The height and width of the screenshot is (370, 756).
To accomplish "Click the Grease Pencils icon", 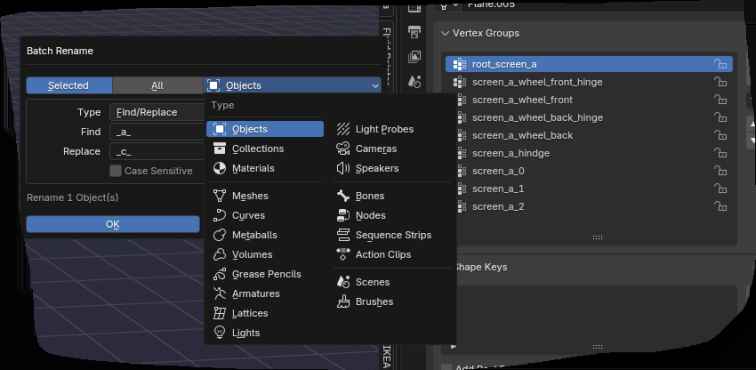I will point(219,274).
